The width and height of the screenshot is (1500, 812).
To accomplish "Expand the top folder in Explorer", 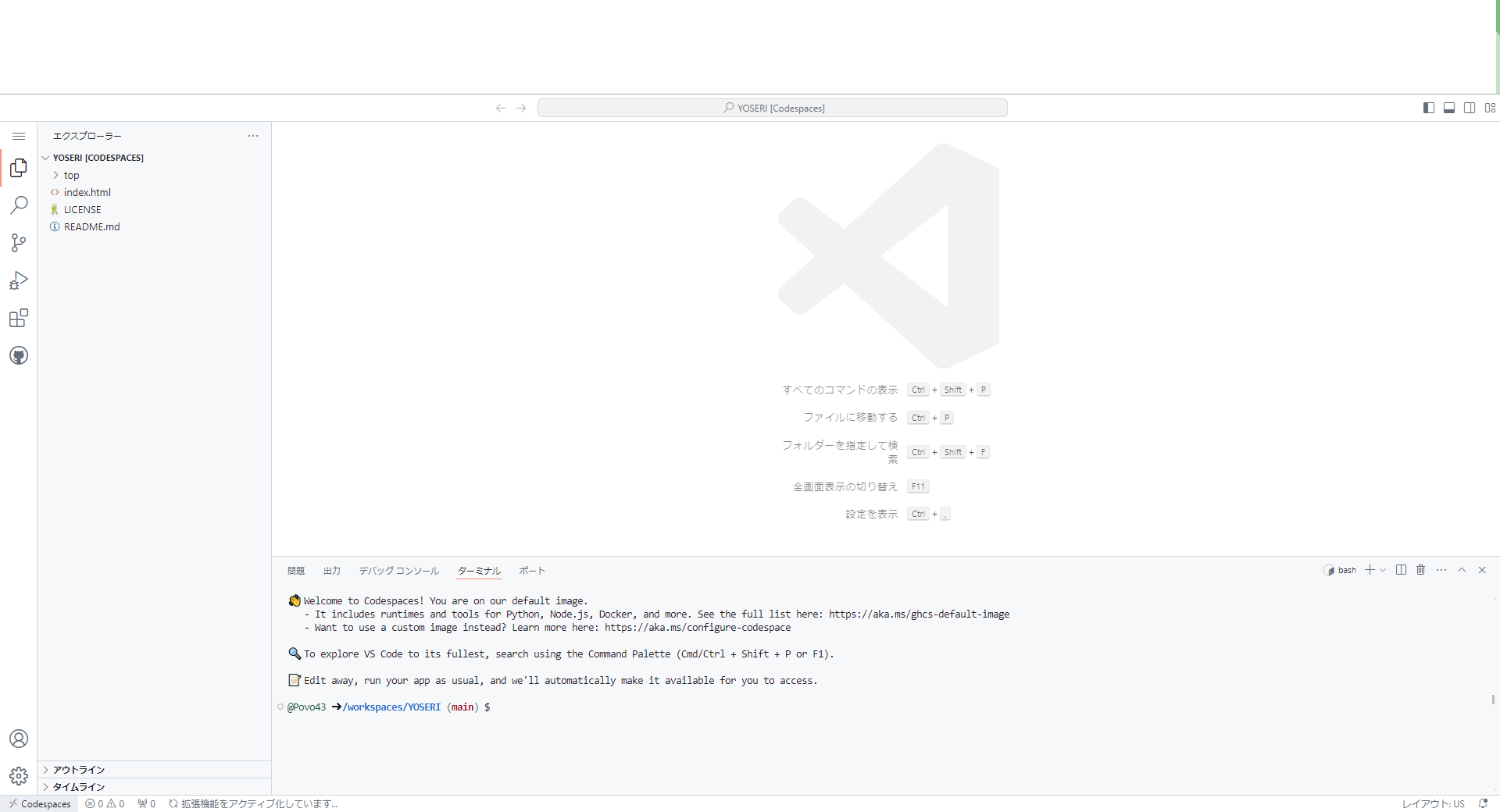I will pos(72,175).
